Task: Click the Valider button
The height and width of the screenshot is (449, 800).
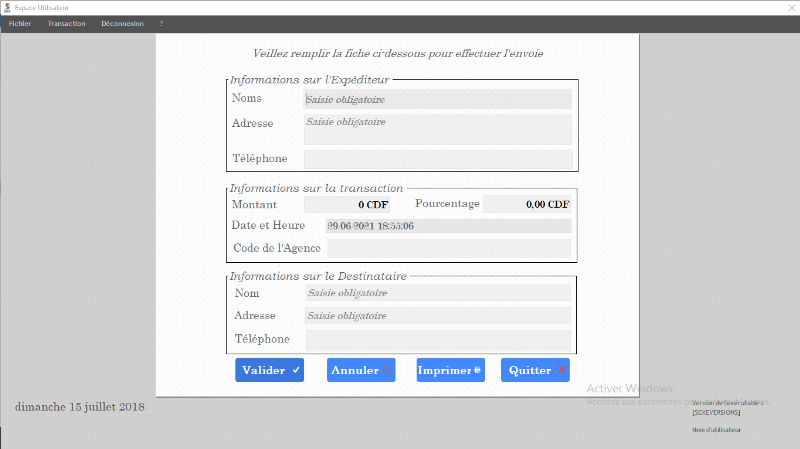Action: coord(269,370)
